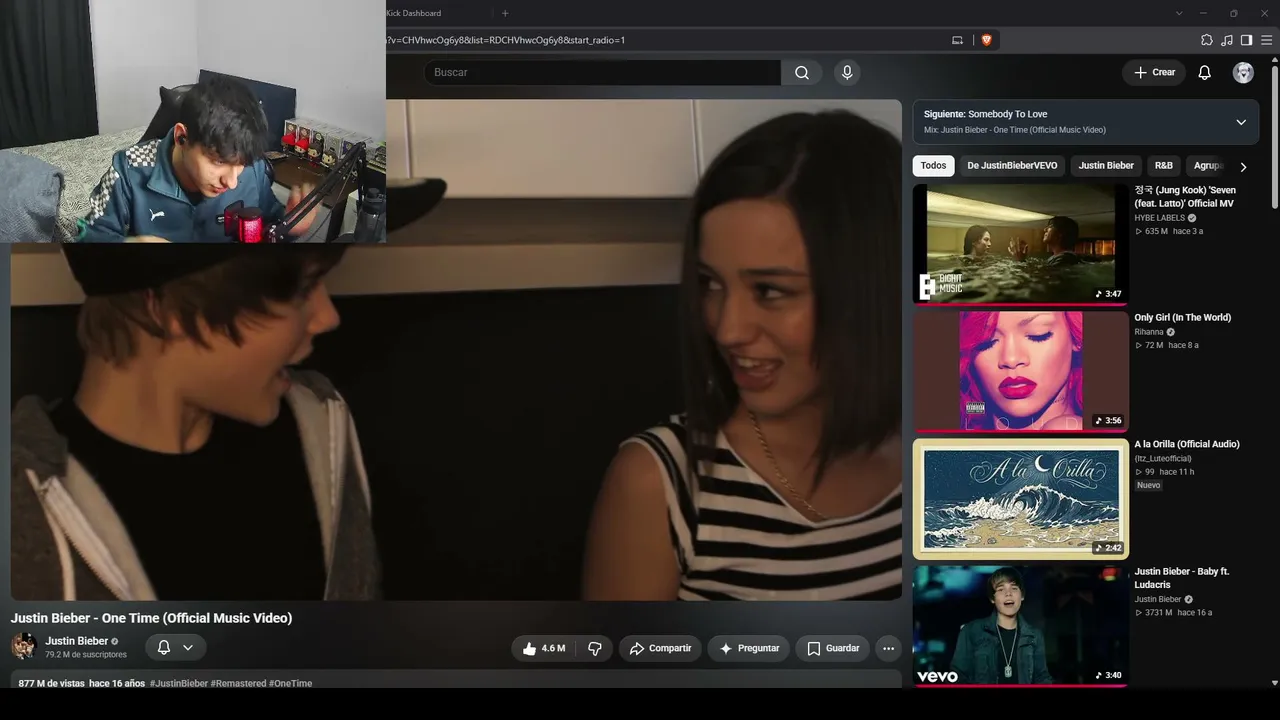Image resolution: width=1280 pixels, height=720 pixels.
Task: Open the Jung Kook 'Seven' video thumbnail
Action: click(x=1020, y=243)
